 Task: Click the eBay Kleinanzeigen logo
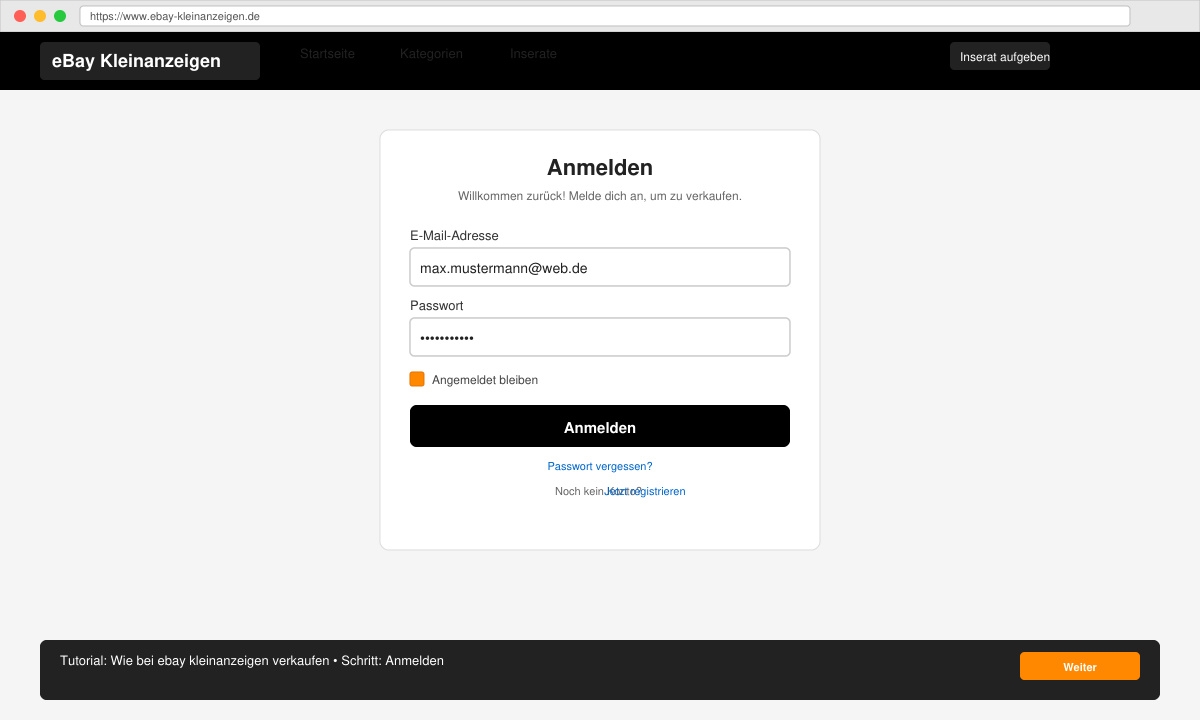click(150, 61)
